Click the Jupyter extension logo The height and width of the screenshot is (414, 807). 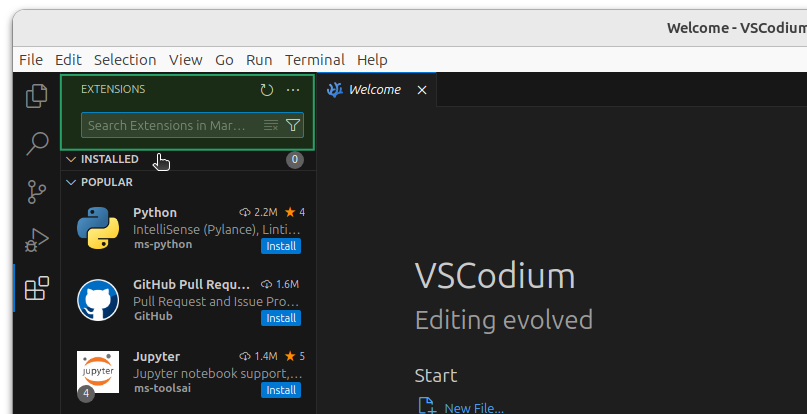pos(98,372)
